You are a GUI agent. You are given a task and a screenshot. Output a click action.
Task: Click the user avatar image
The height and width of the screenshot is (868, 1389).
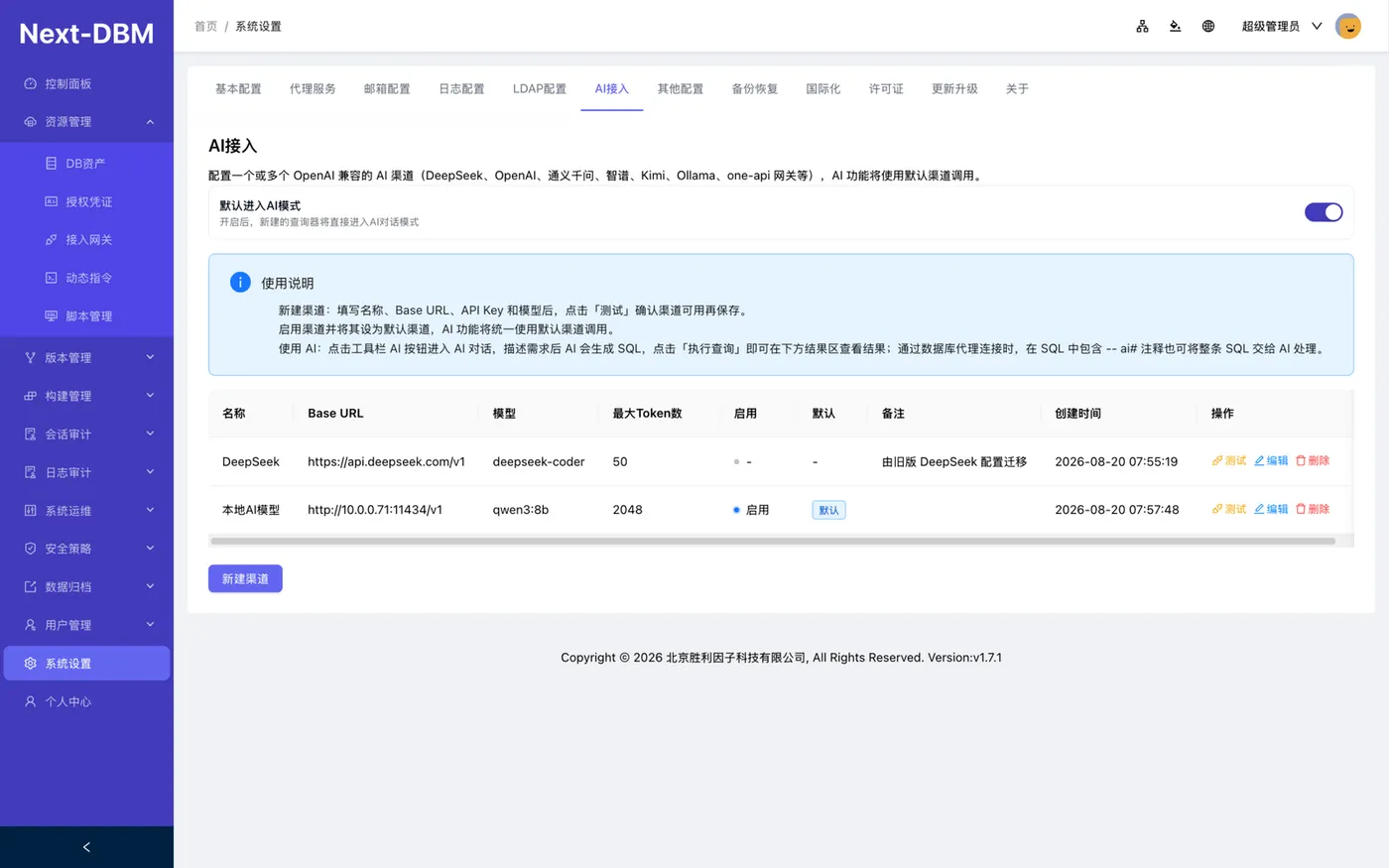1348,27
